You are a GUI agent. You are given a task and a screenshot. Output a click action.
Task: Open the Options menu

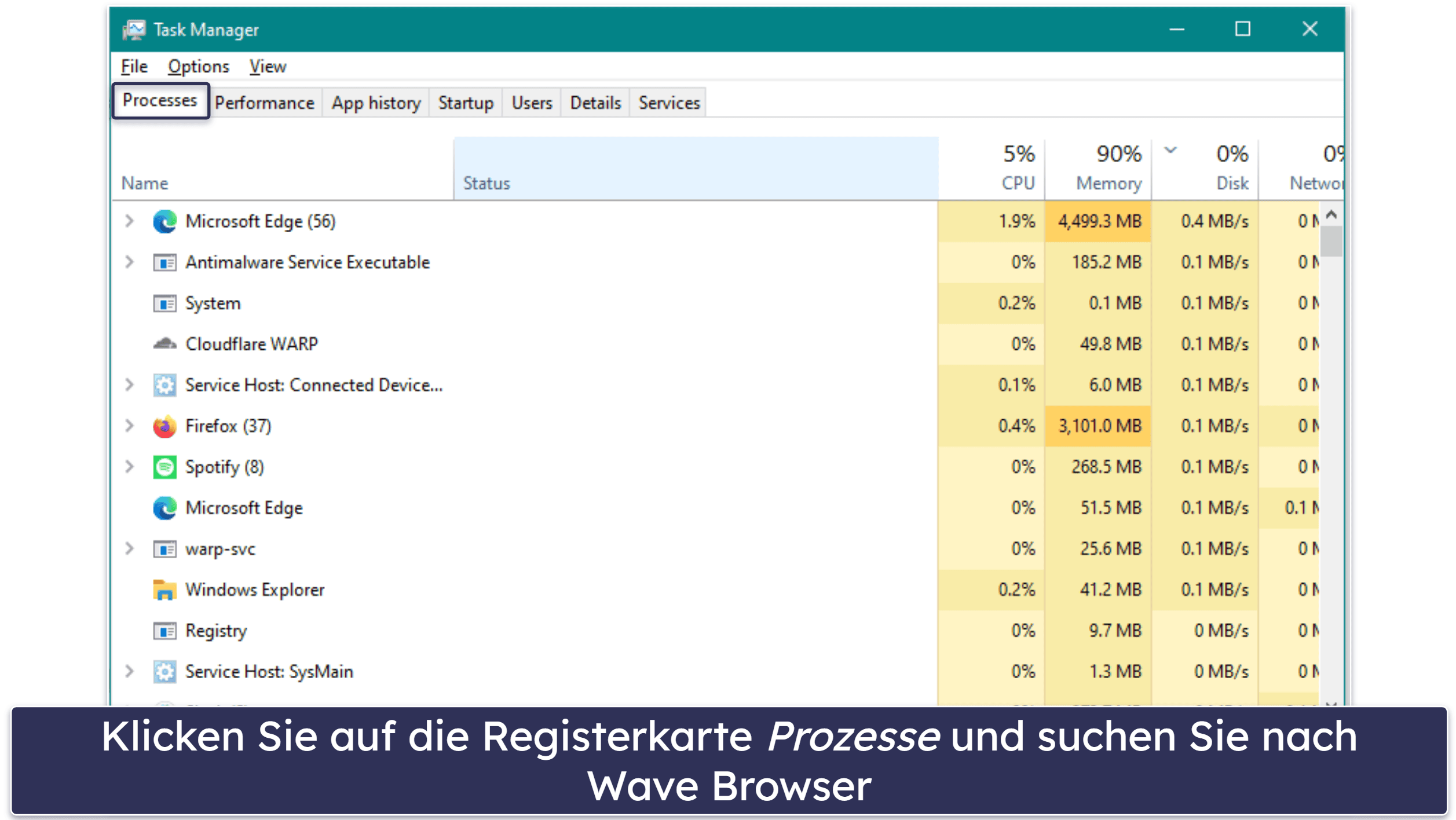(199, 67)
